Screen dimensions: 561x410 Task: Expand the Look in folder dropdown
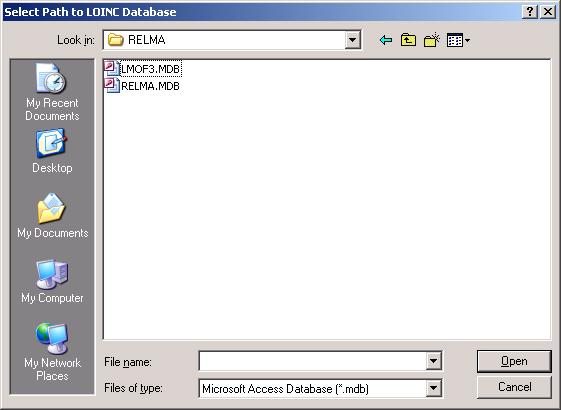tap(353, 40)
